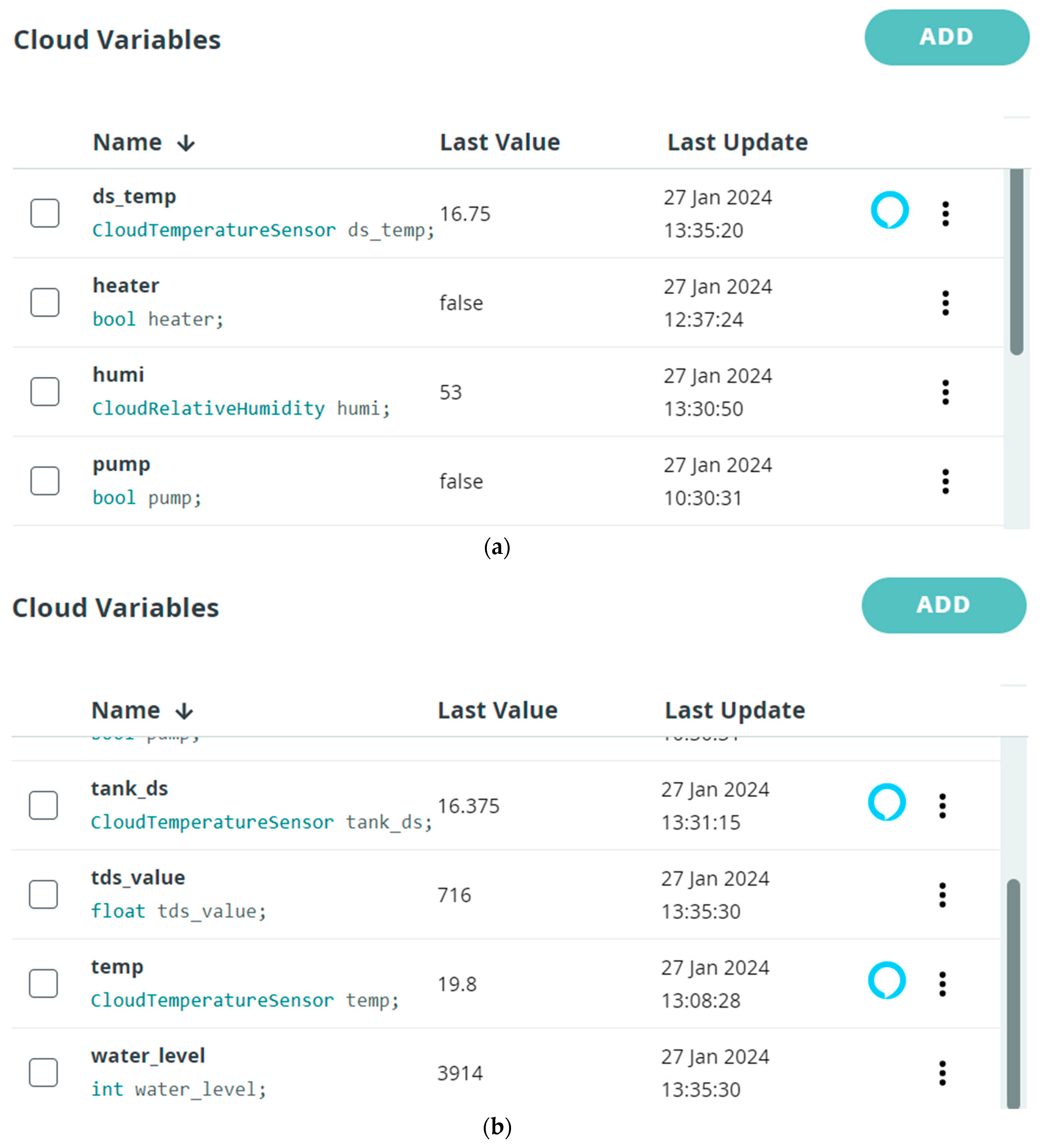Viewport: 1044px width, 1148px height.
Task: Click the 716 last value
Action: (x=454, y=895)
